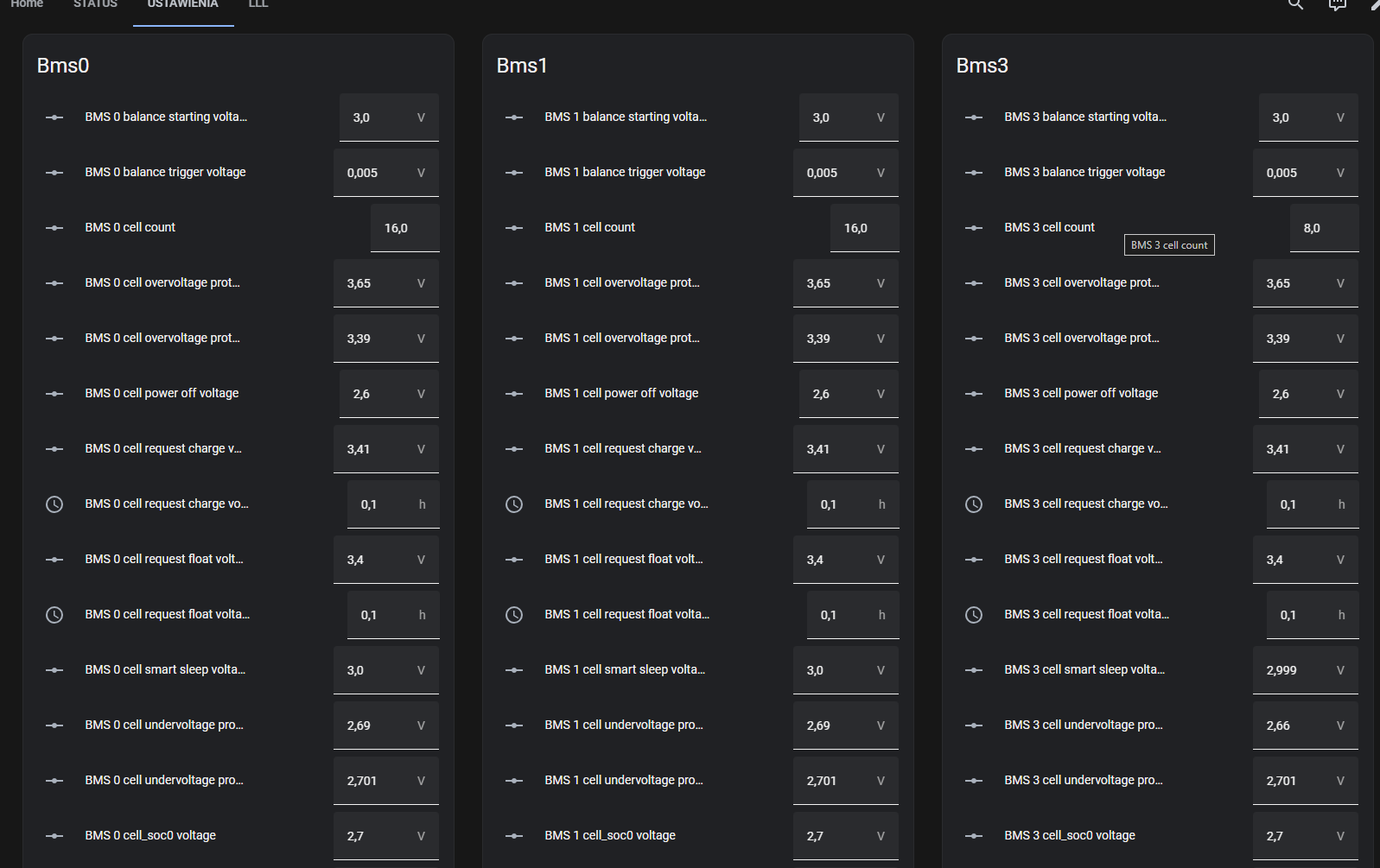The image size is (1380, 868).
Task: Click the Bms1 card heading
Action: pyautogui.click(x=522, y=66)
